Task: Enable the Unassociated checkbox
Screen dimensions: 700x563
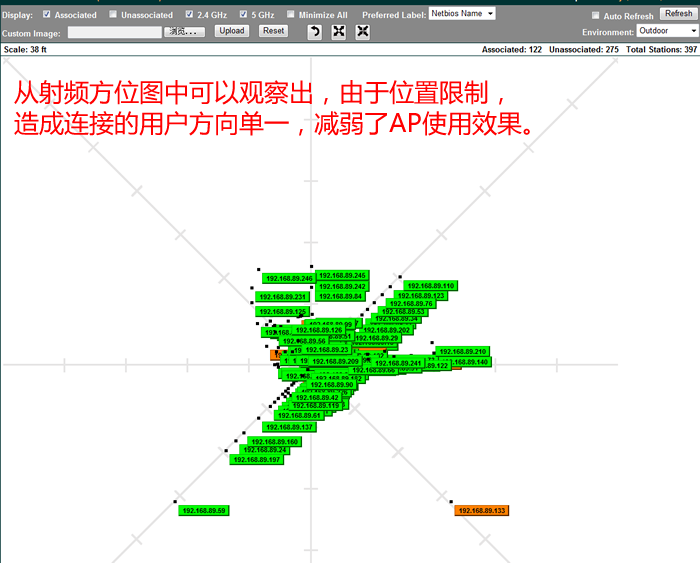Action: (113, 14)
